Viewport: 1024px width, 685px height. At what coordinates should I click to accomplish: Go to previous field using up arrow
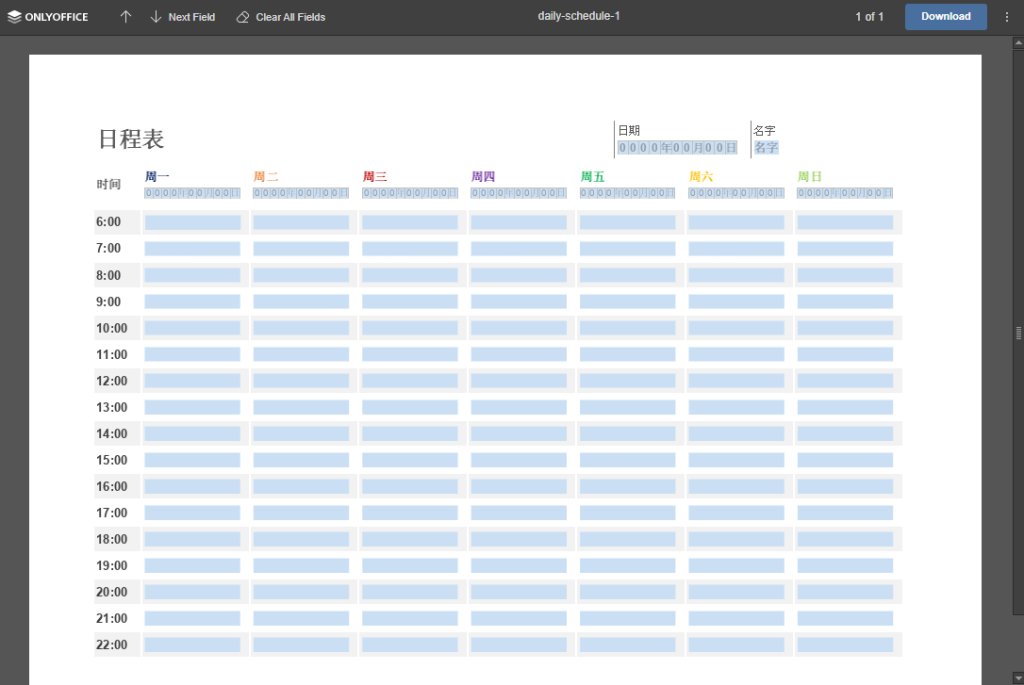pyautogui.click(x=125, y=17)
